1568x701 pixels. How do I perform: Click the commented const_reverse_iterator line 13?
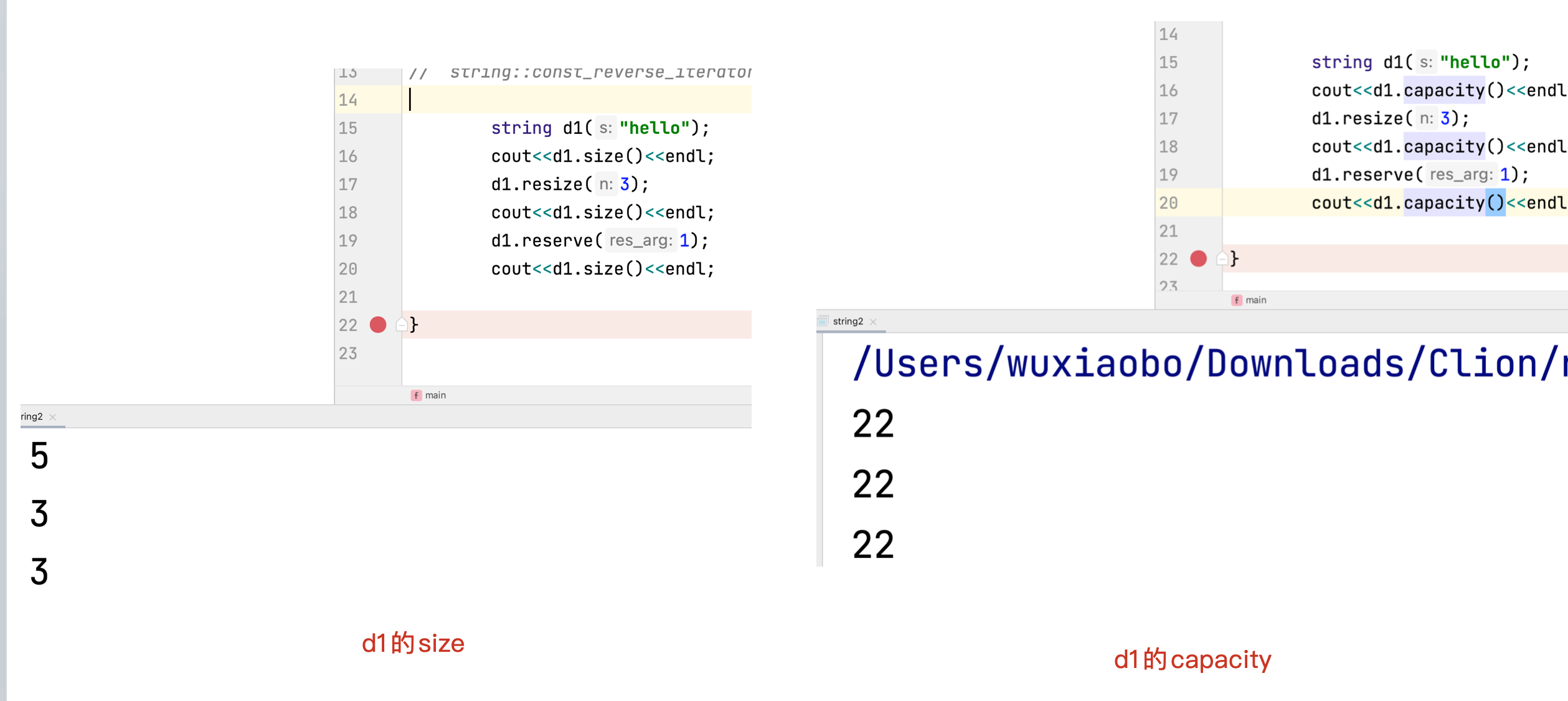580,72
